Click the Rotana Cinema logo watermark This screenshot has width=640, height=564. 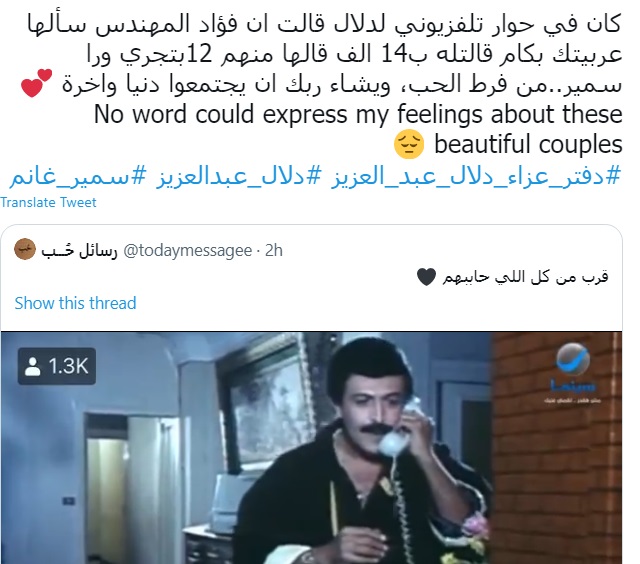click(x=573, y=373)
